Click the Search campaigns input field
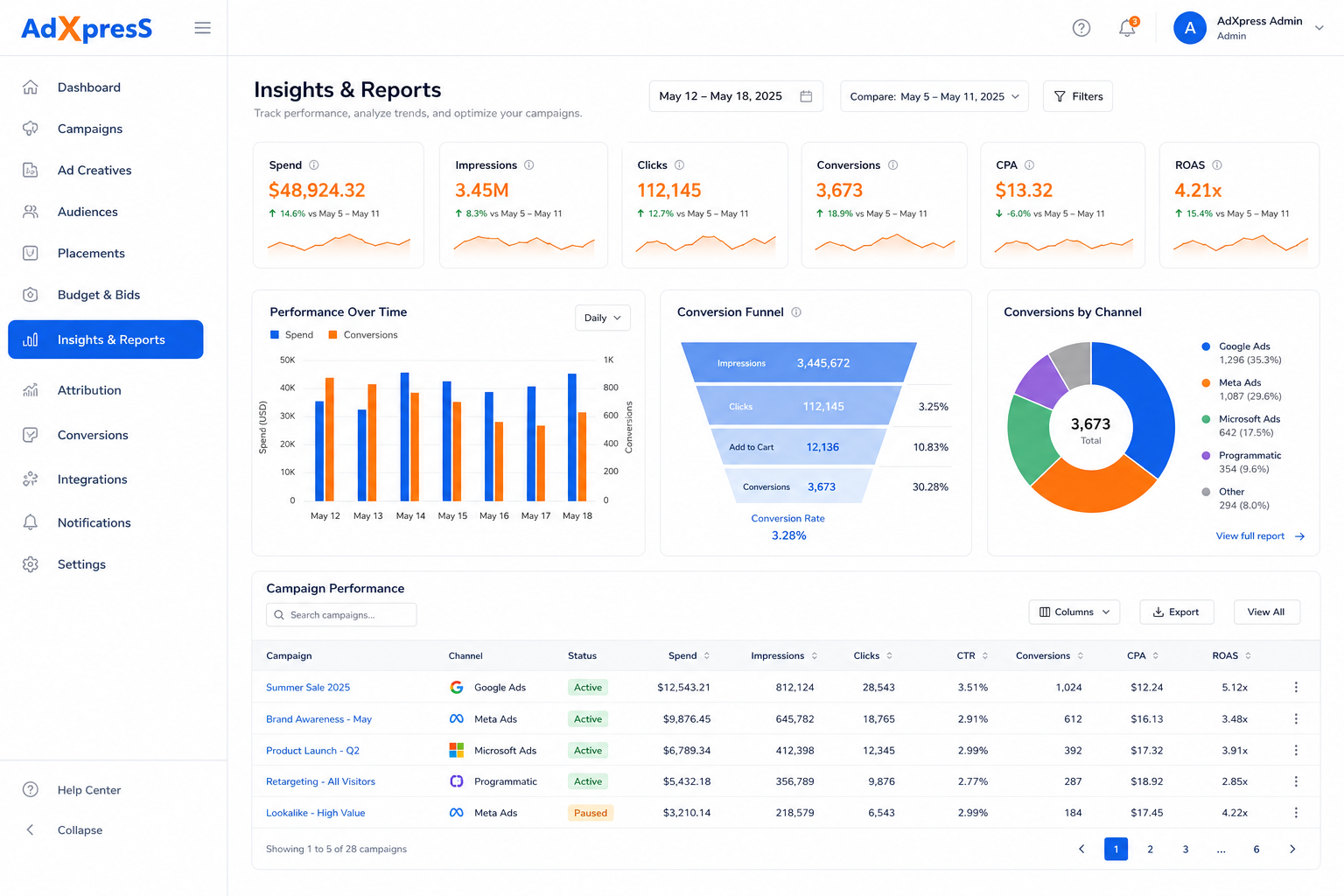Viewport: 1344px width, 896px height. (341, 615)
